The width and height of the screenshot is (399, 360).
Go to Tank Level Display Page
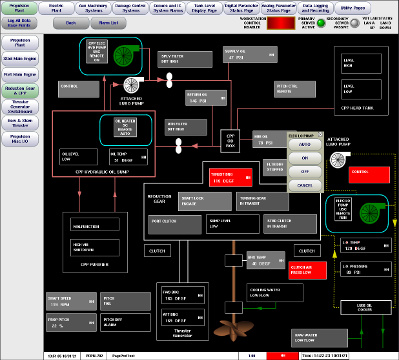[204, 8]
